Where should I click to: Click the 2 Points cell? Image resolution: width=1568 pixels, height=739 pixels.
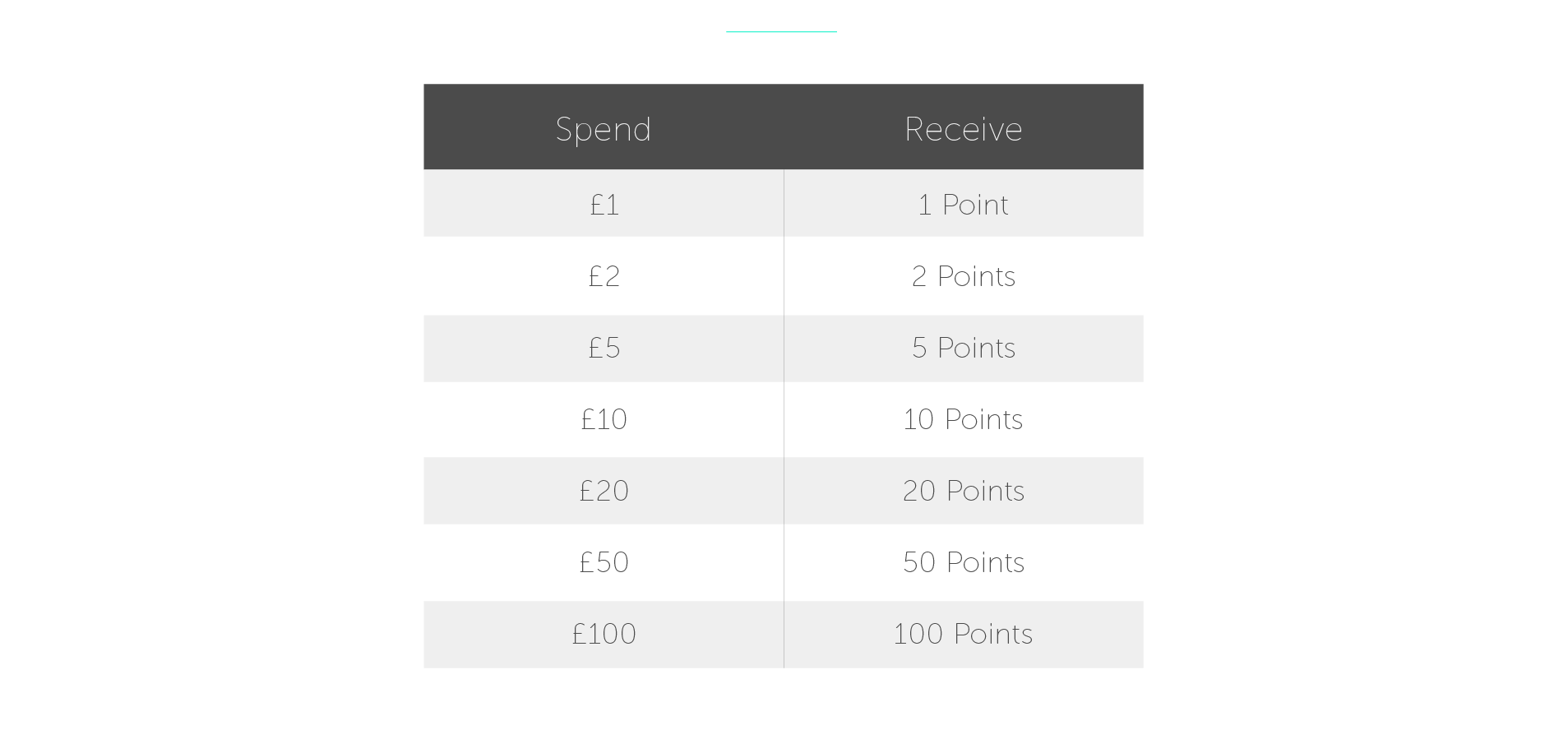963,276
